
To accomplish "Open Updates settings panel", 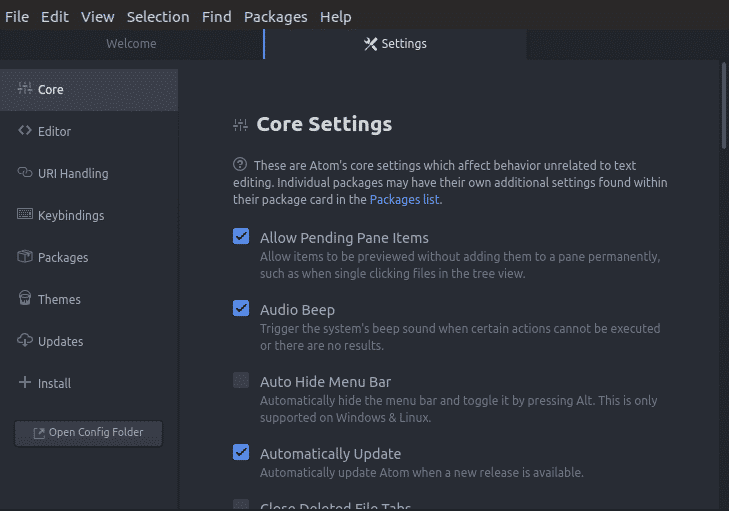I will tap(89, 341).
